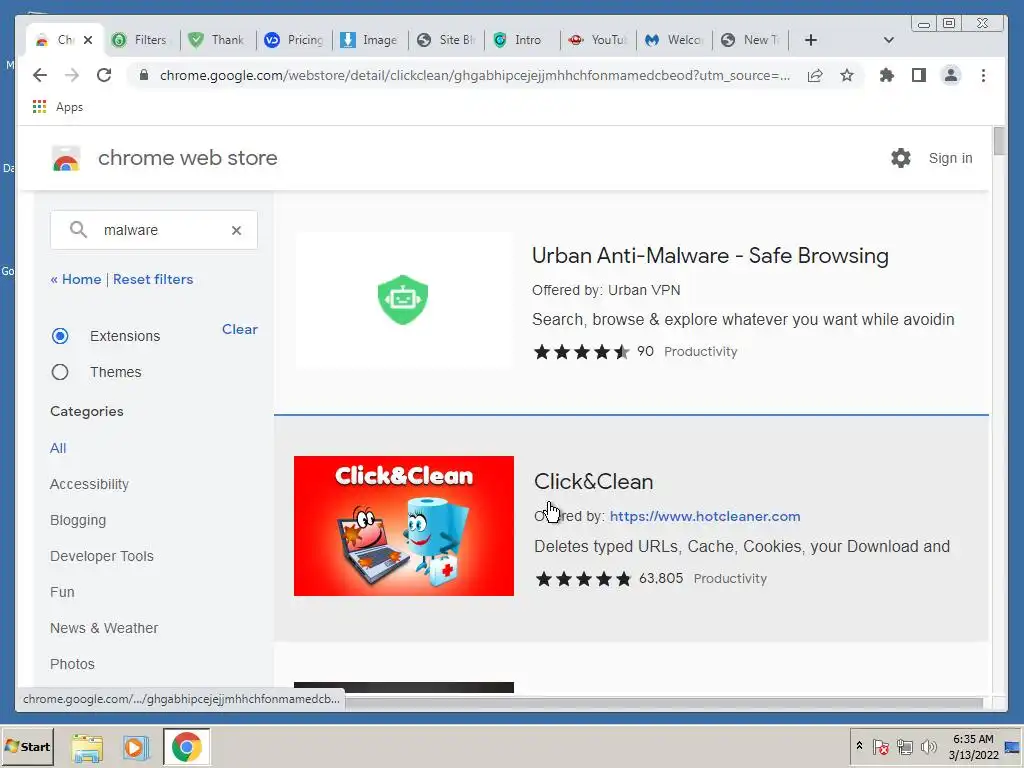This screenshot has width=1024, height=768.
Task: Bookmark this page with the star icon
Action: [847, 75]
